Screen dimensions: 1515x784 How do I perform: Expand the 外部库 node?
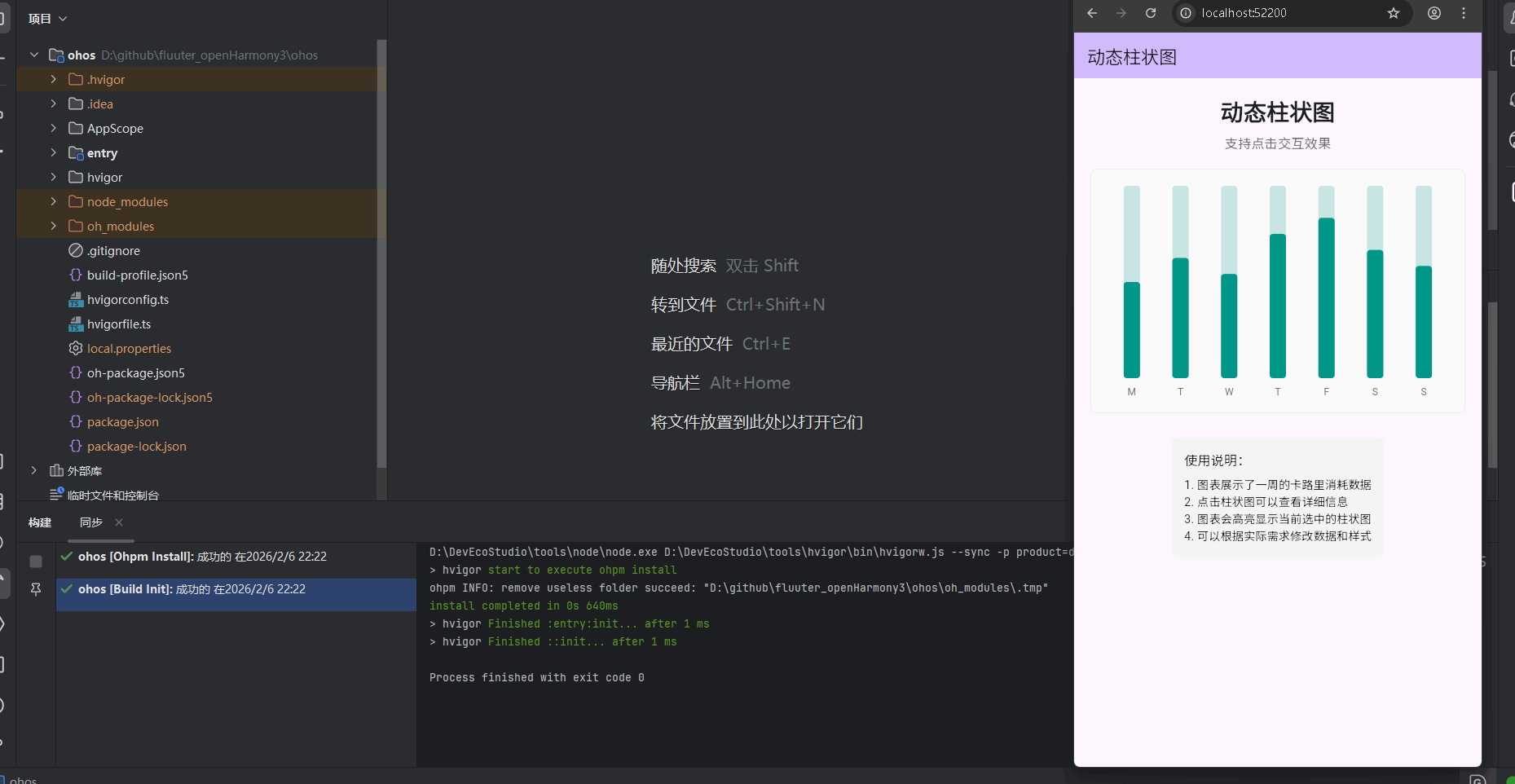tap(34, 470)
